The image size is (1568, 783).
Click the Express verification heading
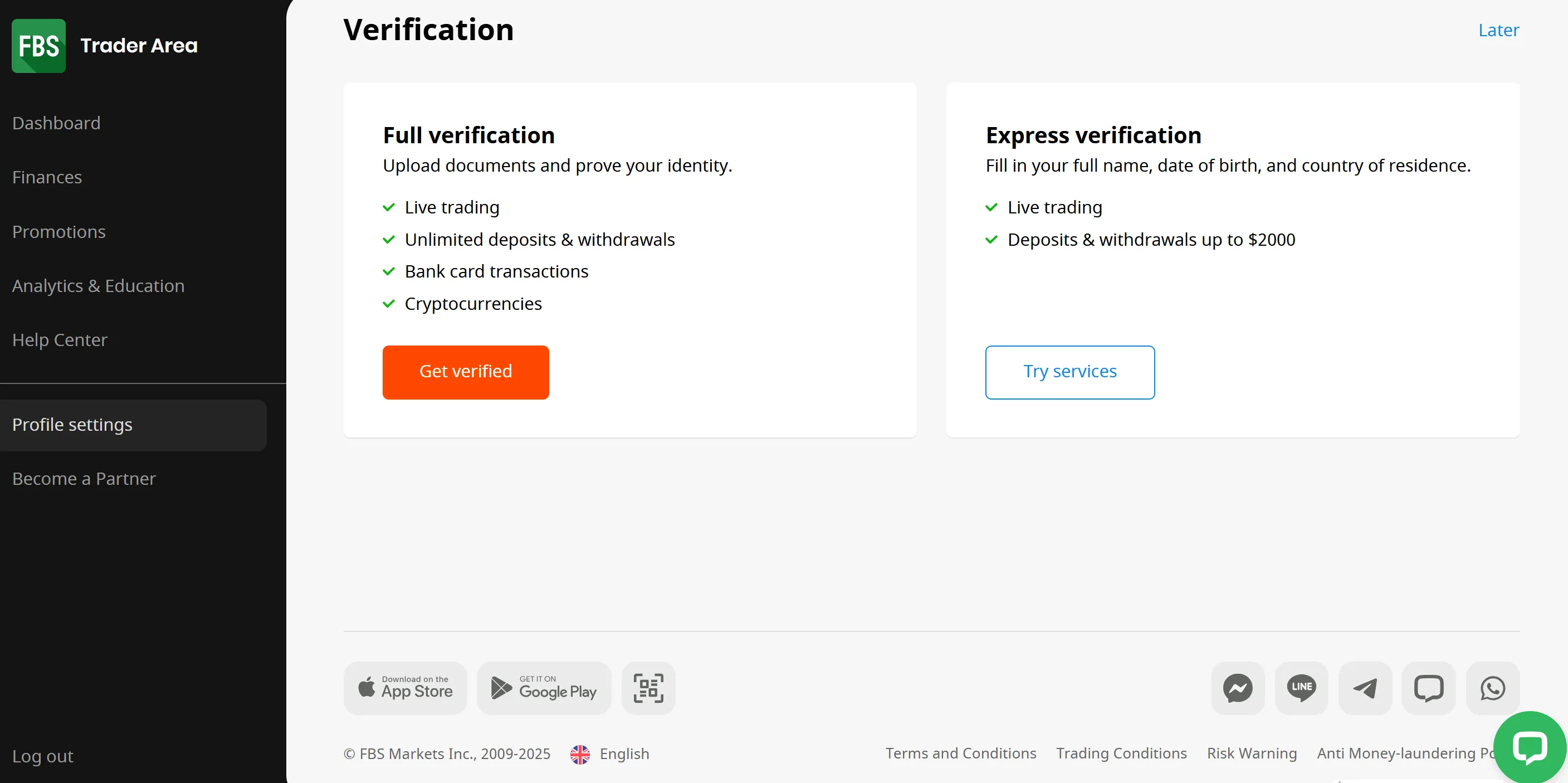(1093, 135)
